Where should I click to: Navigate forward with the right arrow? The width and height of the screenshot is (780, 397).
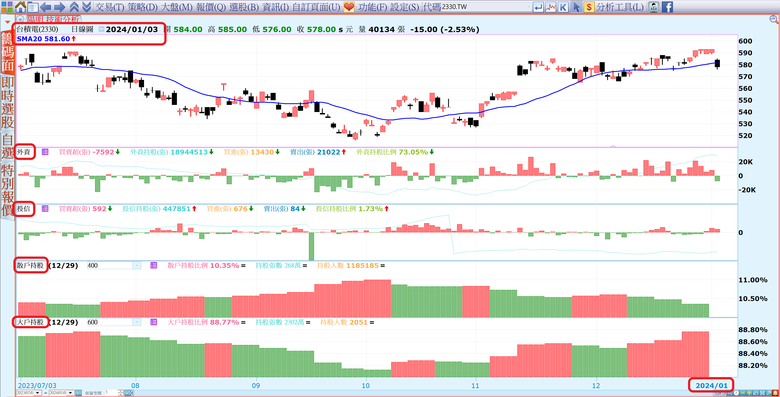(x=60, y=7)
